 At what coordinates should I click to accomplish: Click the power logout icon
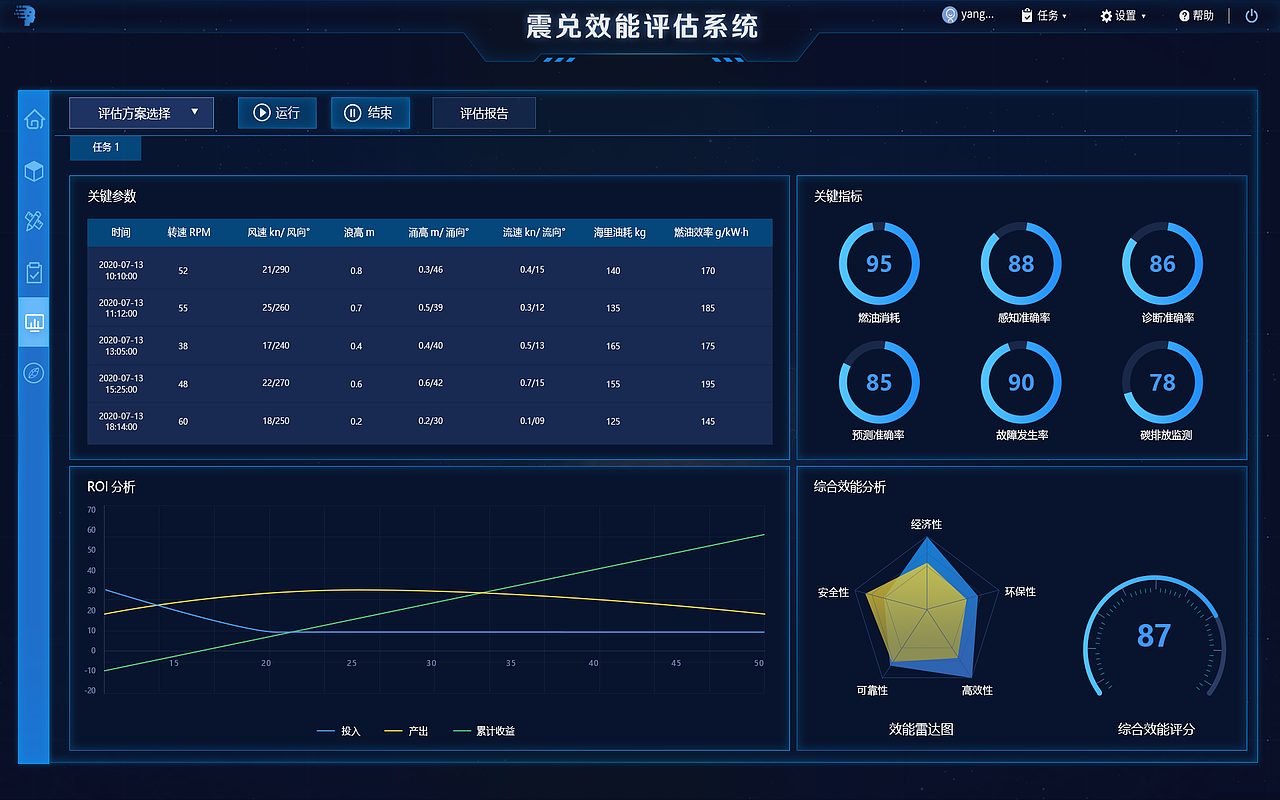click(1252, 15)
